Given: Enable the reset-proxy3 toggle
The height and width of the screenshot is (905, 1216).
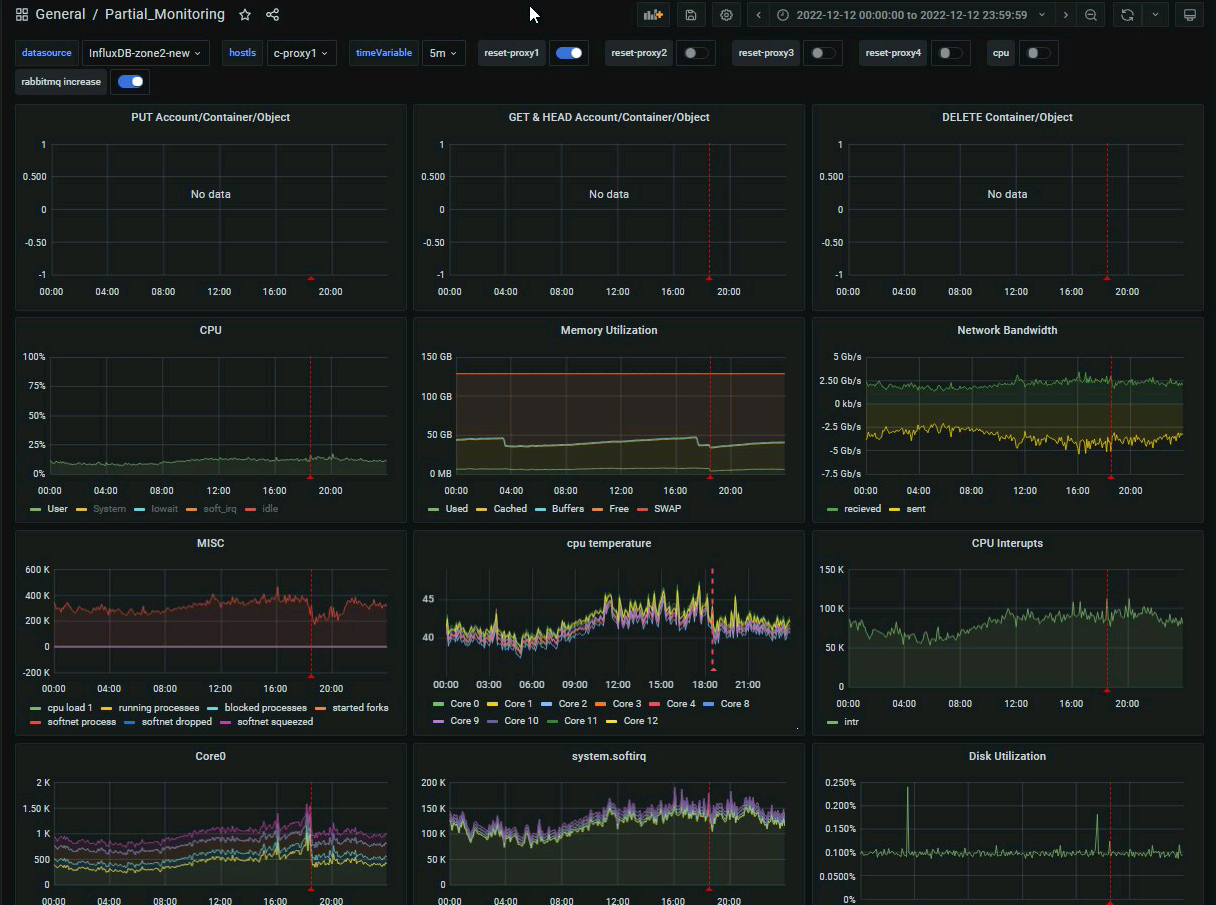Looking at the screenshot, I should point(822,53).
